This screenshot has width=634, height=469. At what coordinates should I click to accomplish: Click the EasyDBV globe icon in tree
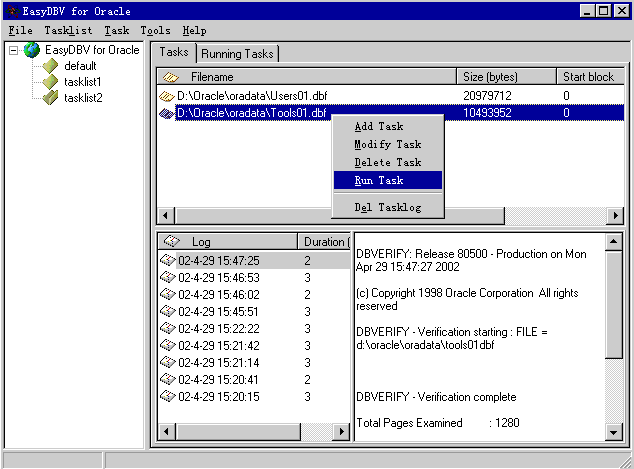point(32,50)
